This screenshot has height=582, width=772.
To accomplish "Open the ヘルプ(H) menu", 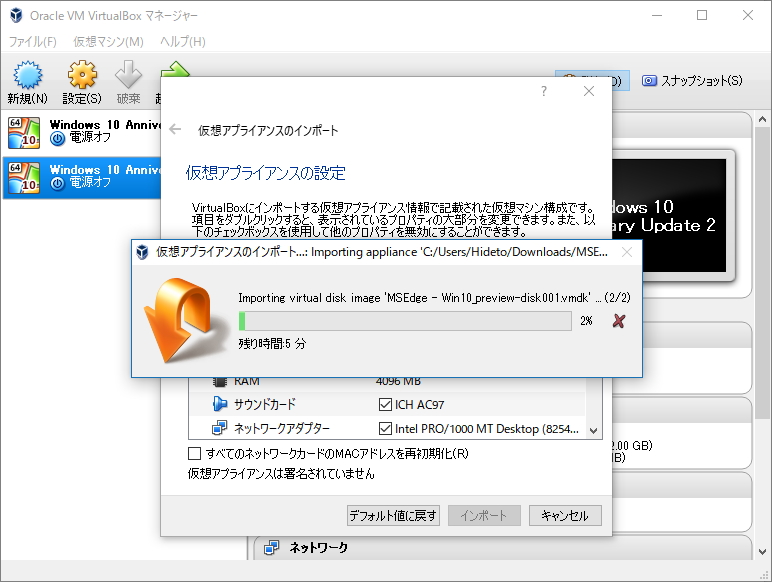I will coord(183,41).
